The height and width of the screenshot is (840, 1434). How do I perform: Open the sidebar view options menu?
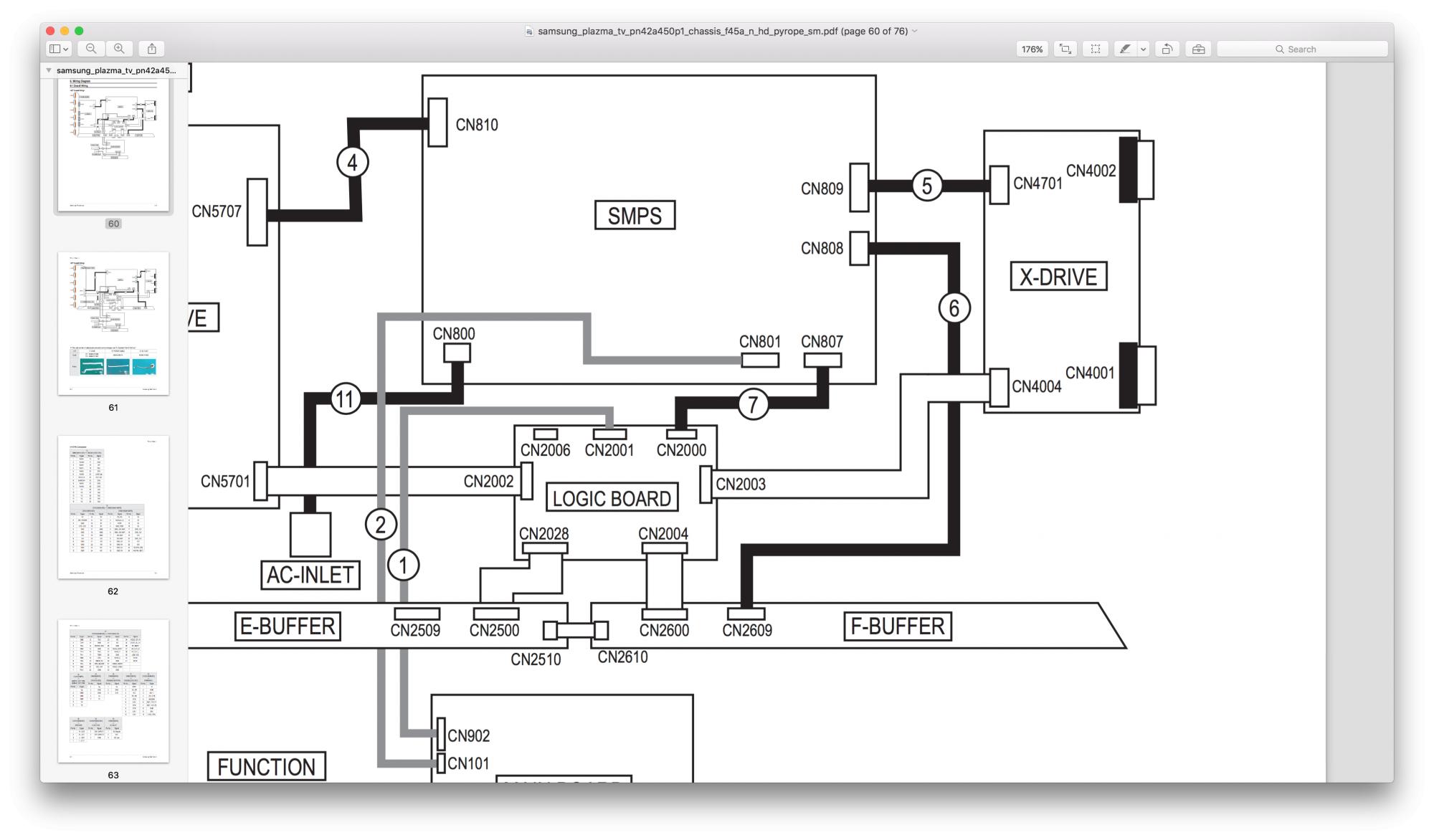pos(59,49)
